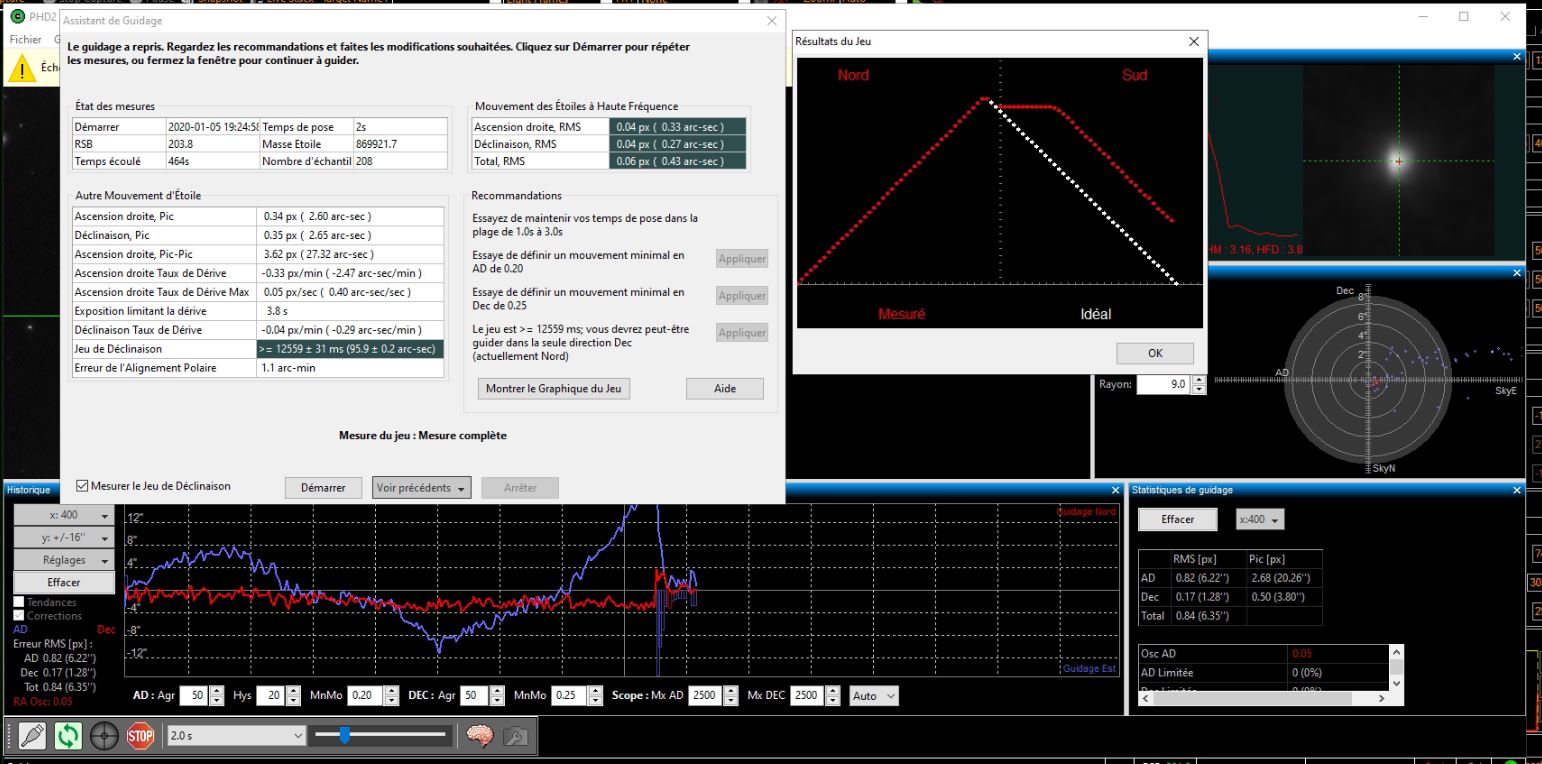Click the Aide button

[x=725, y=389]
